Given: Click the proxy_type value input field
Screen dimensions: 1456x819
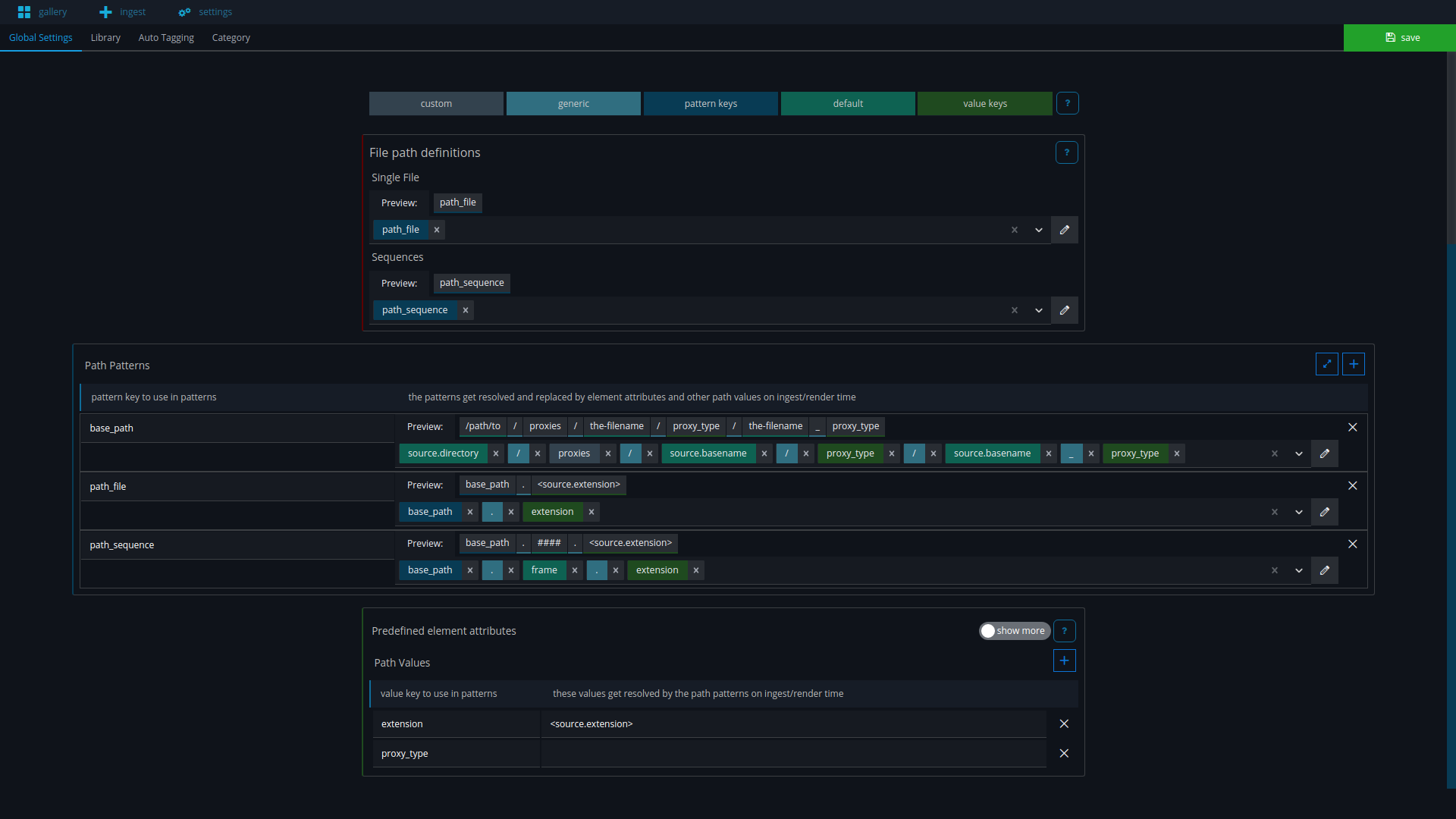Looking at the screenshot, I should [x=792, y=753].
